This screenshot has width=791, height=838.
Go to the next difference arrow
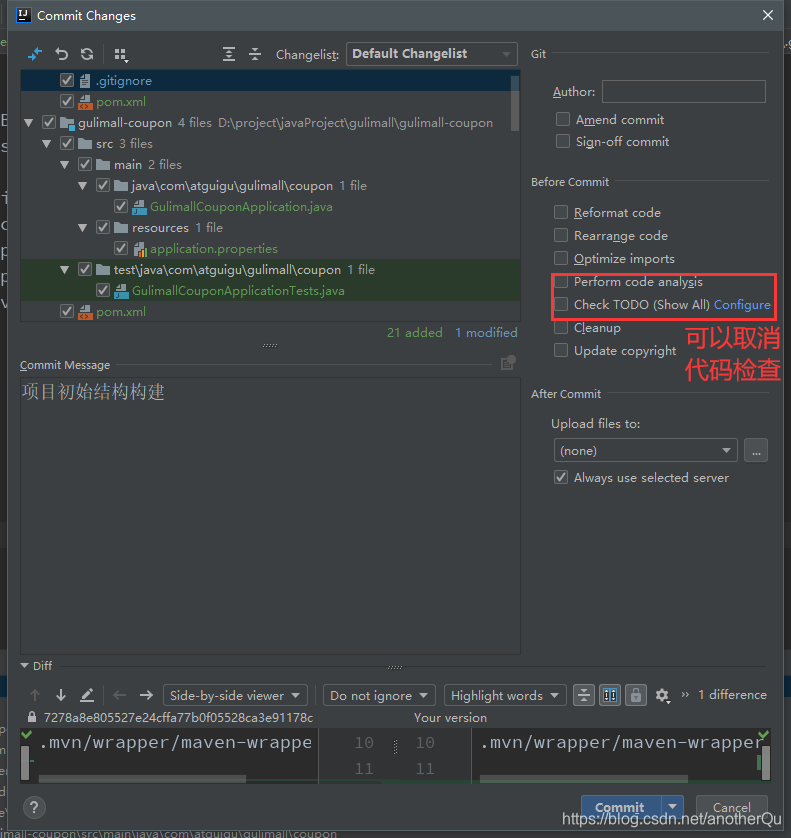(x=61, y=695)
